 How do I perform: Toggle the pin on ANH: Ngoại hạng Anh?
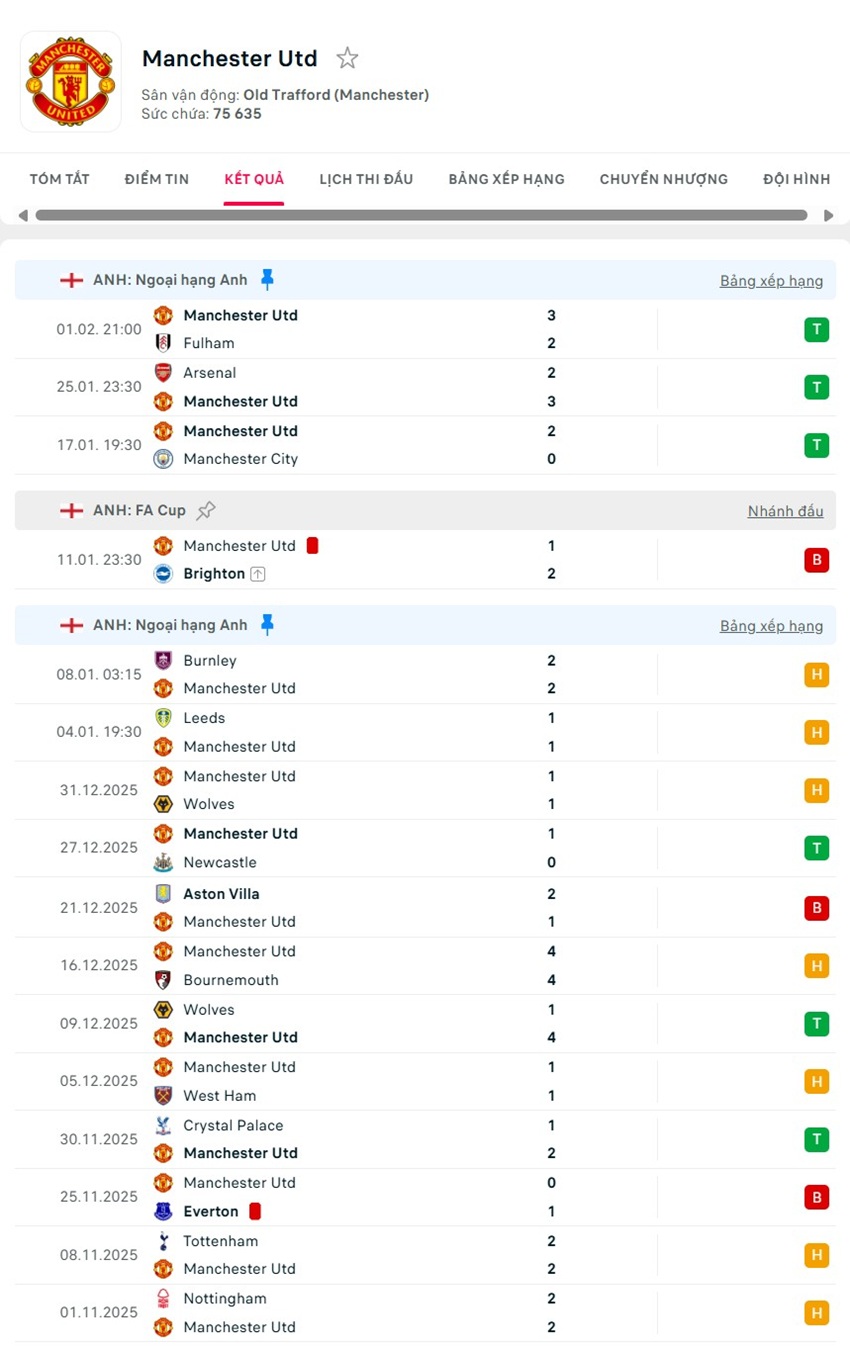[x=268, y=280]
